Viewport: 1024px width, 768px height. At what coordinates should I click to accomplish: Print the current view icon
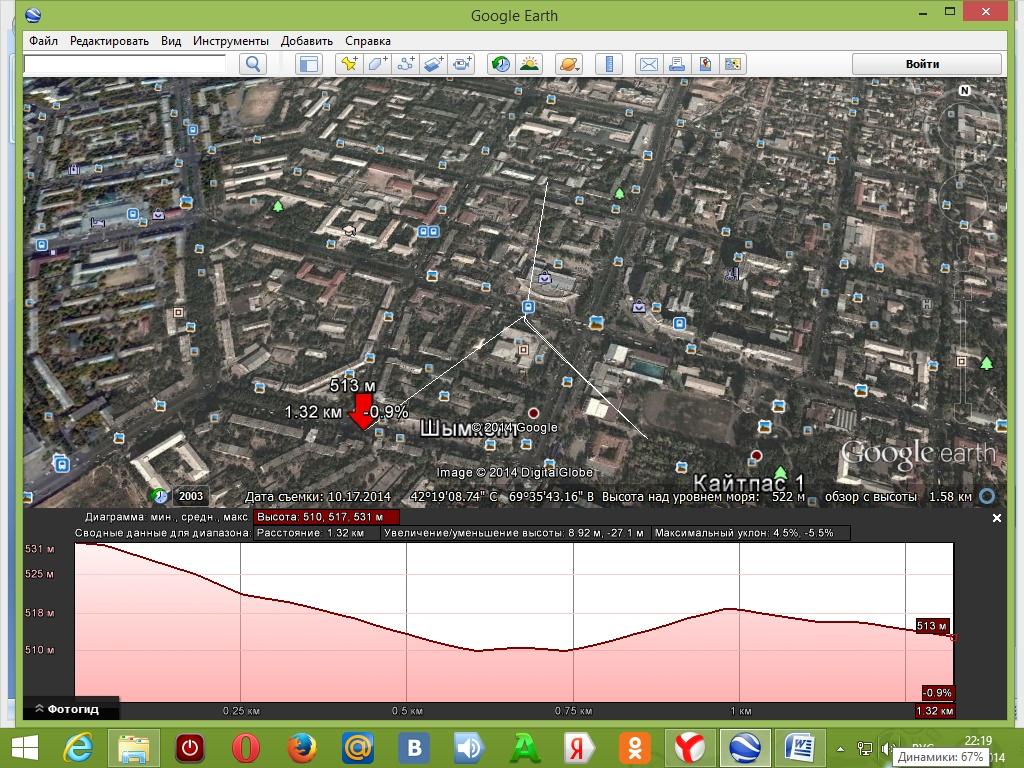(x=677, y=64)
